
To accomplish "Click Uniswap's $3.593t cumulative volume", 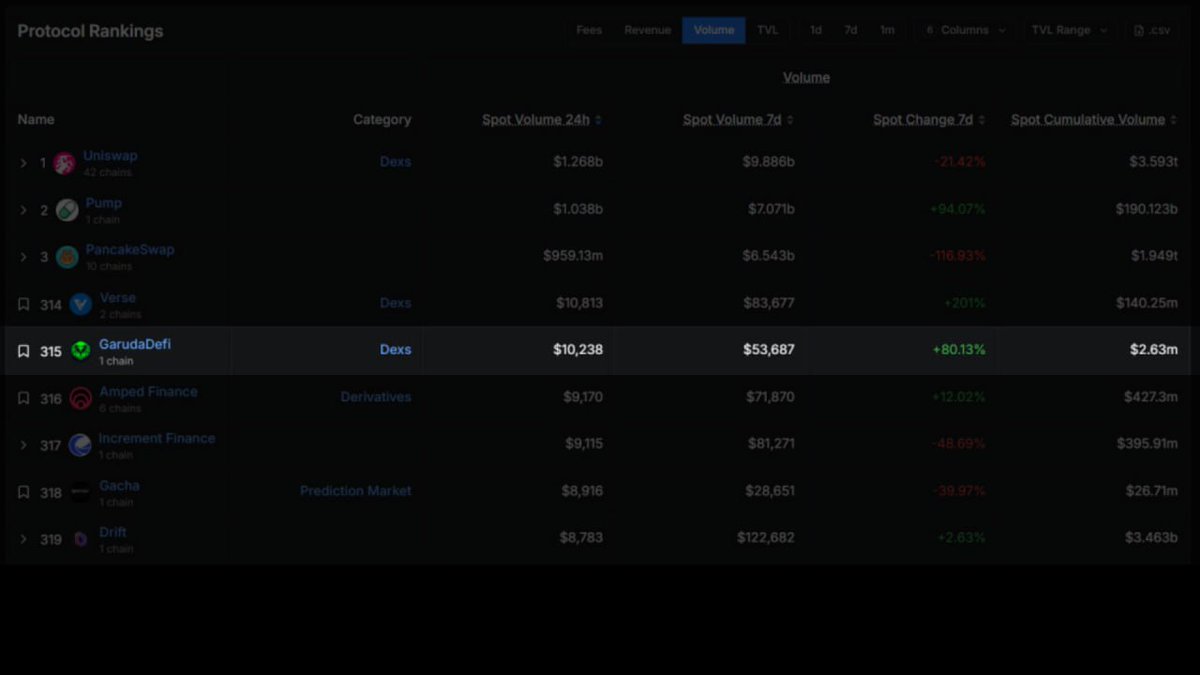I will 1154,162.
